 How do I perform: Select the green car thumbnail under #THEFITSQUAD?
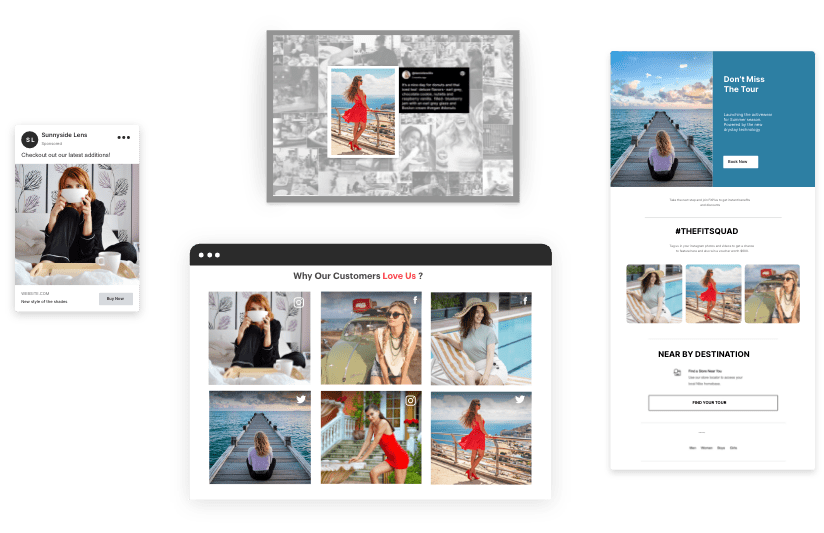(x=772, y=293)
